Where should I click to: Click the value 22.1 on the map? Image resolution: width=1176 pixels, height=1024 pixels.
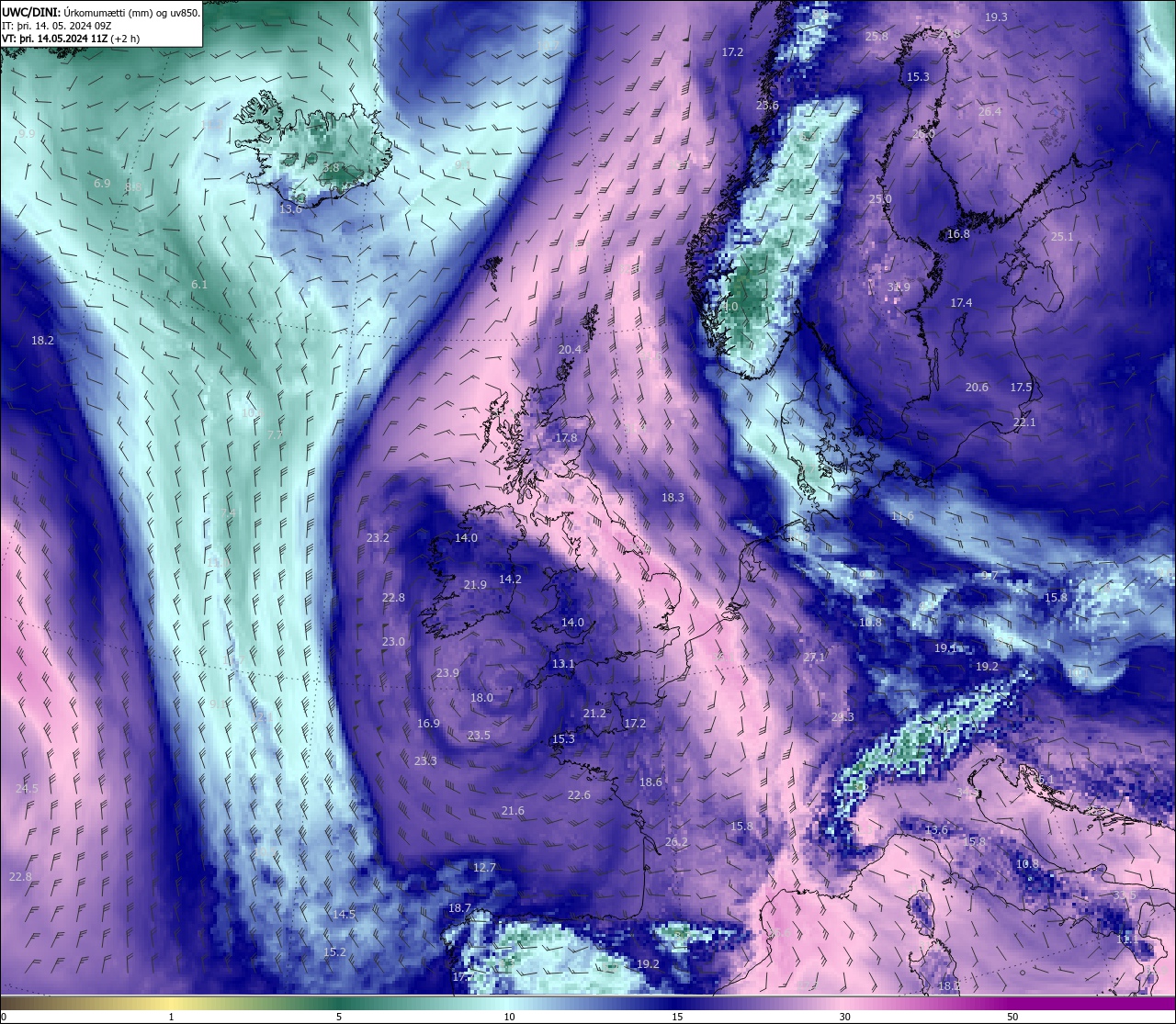[x=1024, y=422]
